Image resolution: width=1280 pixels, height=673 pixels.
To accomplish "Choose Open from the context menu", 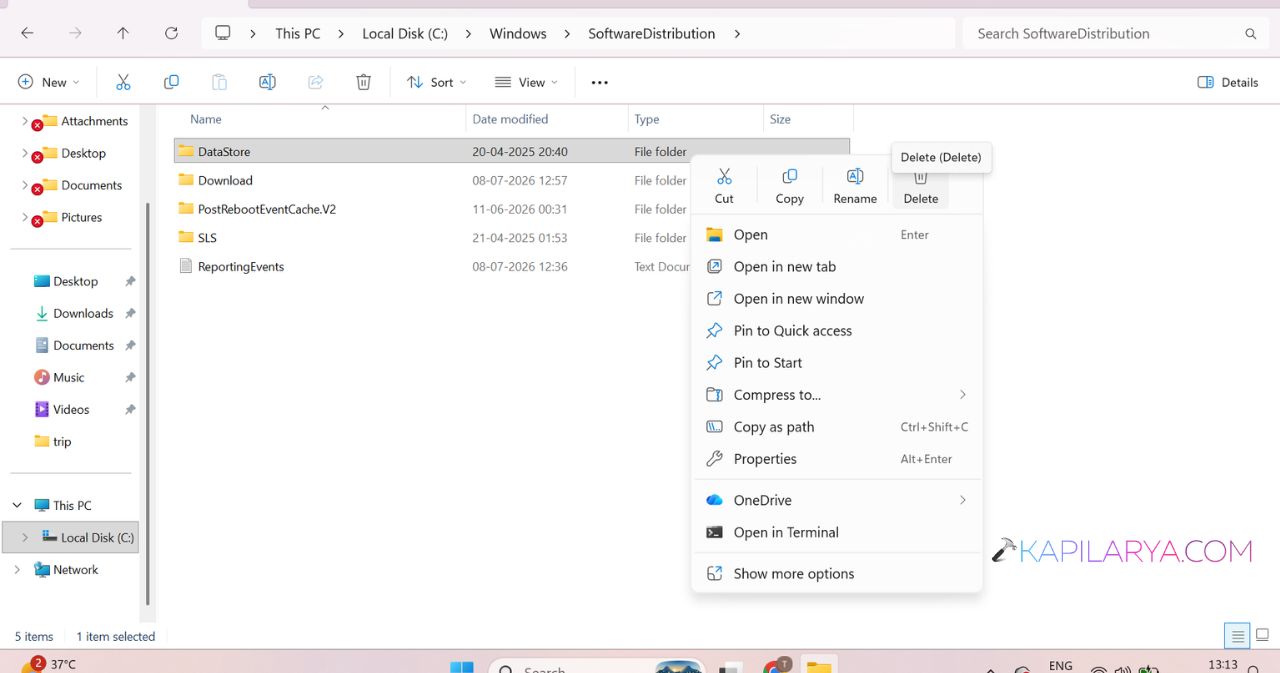I will 837,234.
